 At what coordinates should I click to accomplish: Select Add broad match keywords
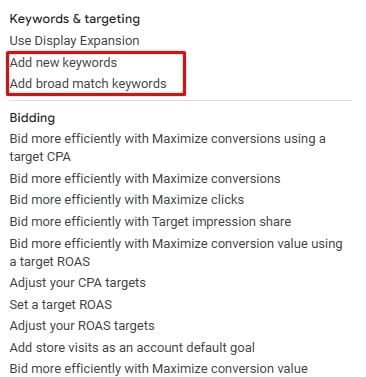(88, 83)
